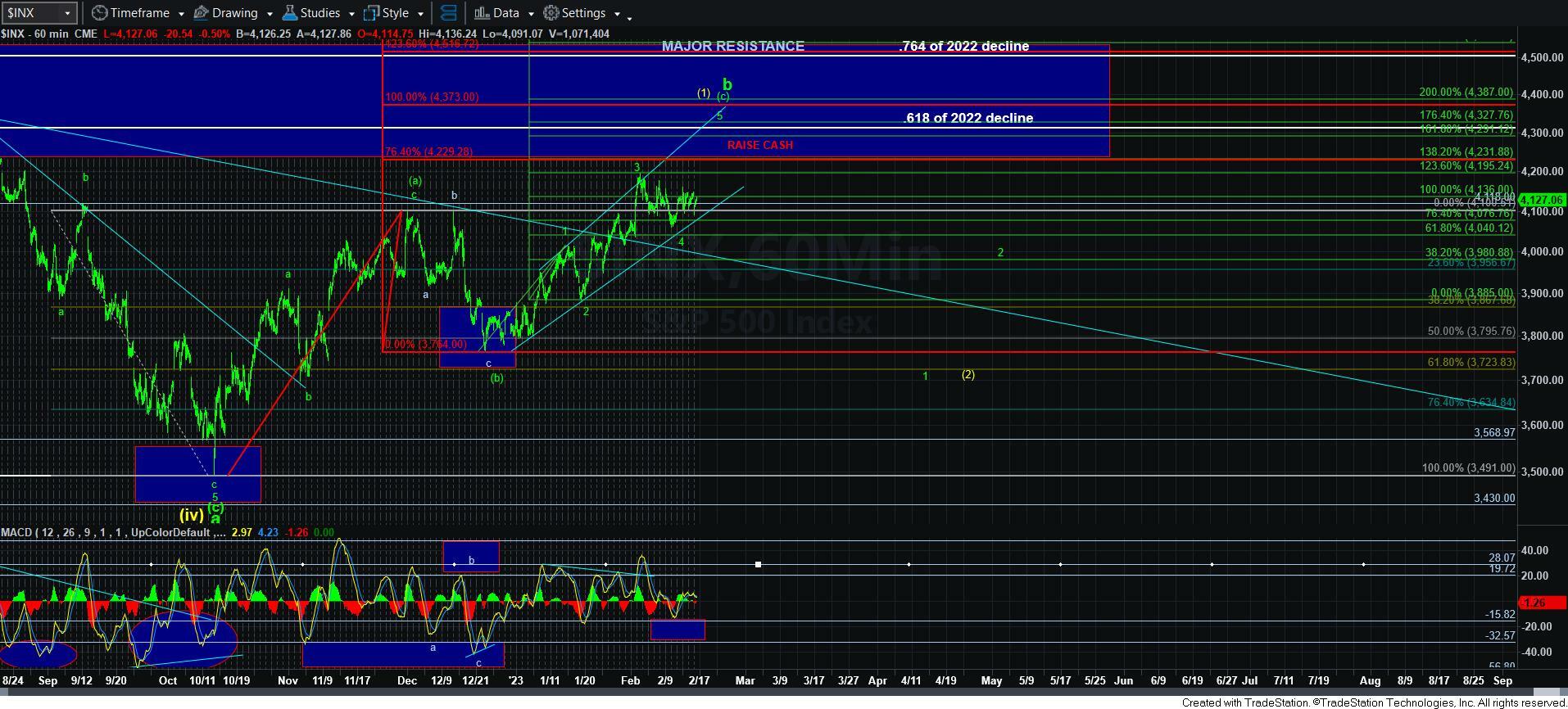Click the 3,568.97 price level label
1568x709 pixels.
(1494, 432)
